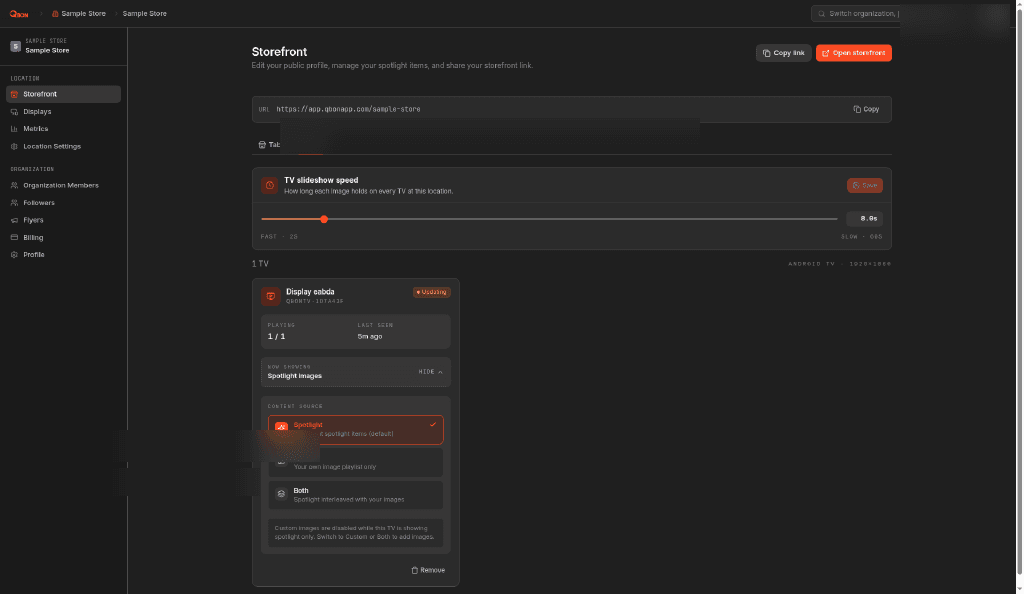This screenshot has width=1024, height=594.
Task: Copy the storefront URL with Copy button
Action: click(866, 109)
